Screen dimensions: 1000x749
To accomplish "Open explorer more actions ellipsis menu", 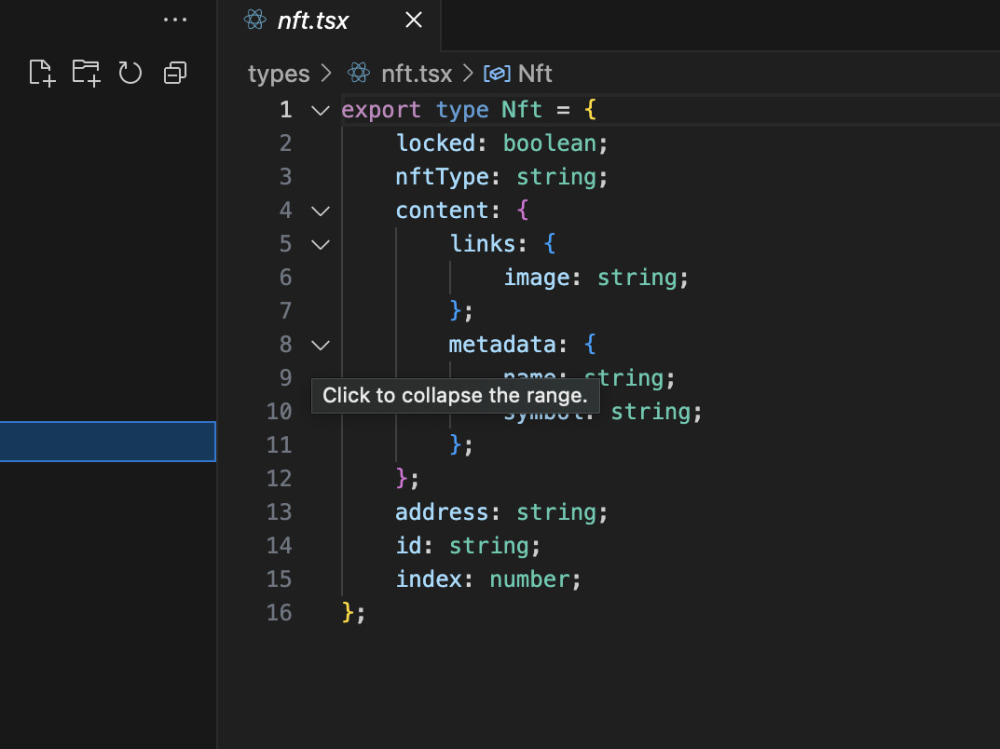I will (175, 20).
